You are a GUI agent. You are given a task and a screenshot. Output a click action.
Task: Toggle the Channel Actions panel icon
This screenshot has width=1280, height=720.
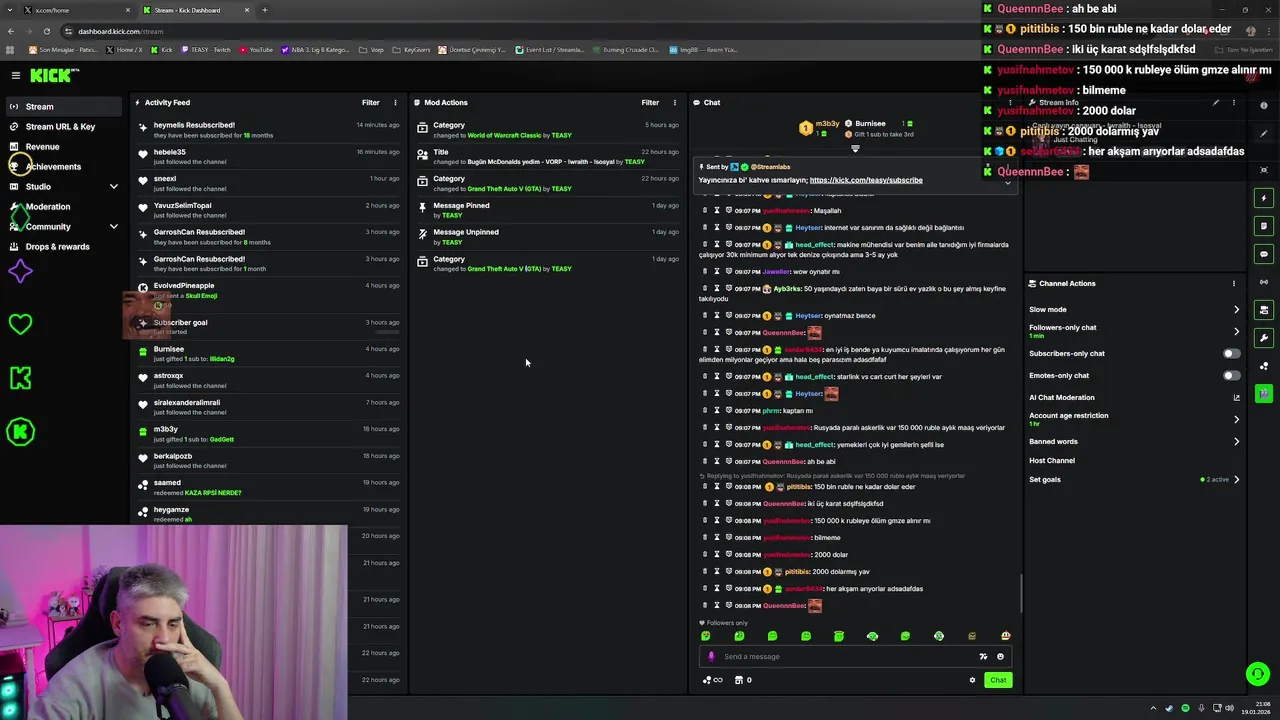point(1264,310)
